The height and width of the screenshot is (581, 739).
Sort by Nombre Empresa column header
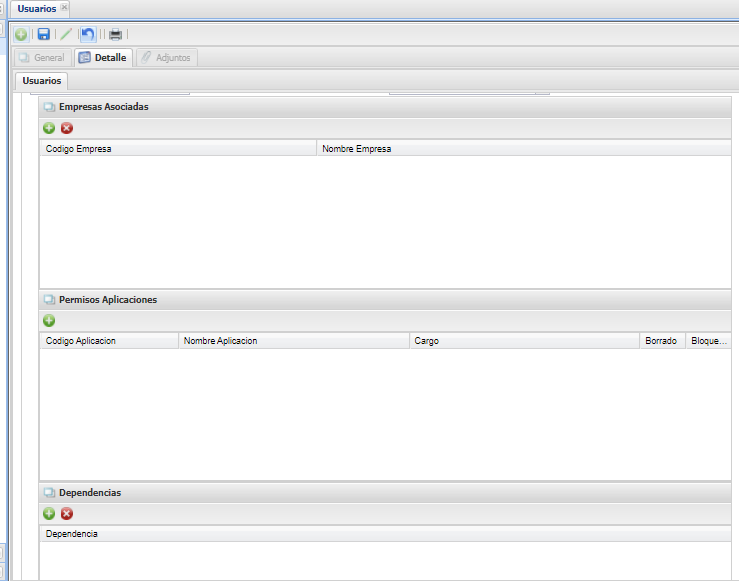click(523, 149)
